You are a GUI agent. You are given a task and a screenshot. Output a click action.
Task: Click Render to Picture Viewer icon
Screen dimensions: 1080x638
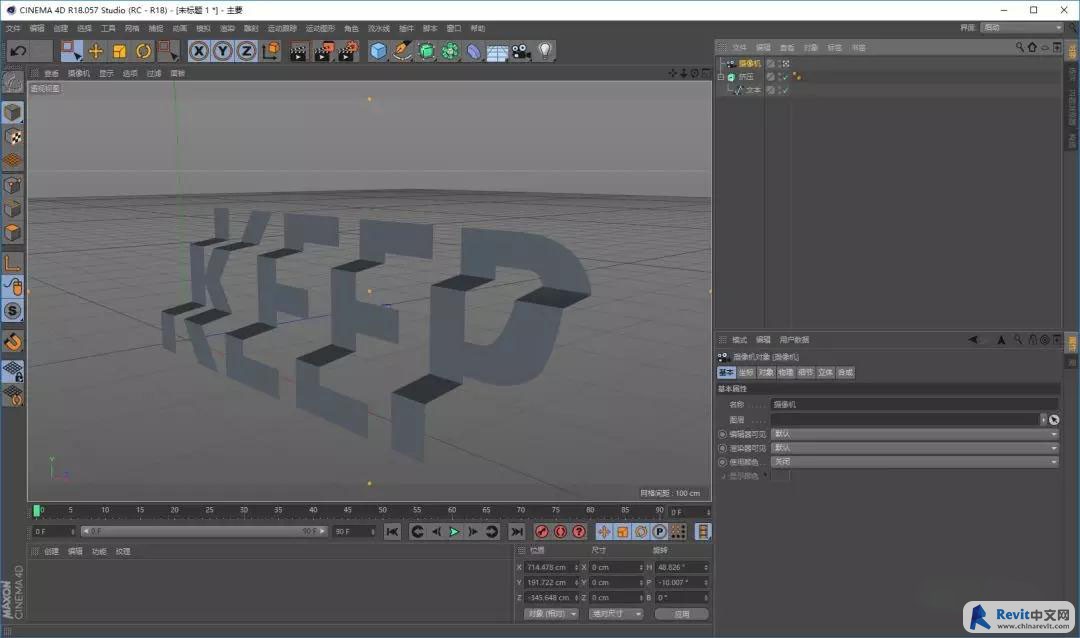tap(323, 52)
